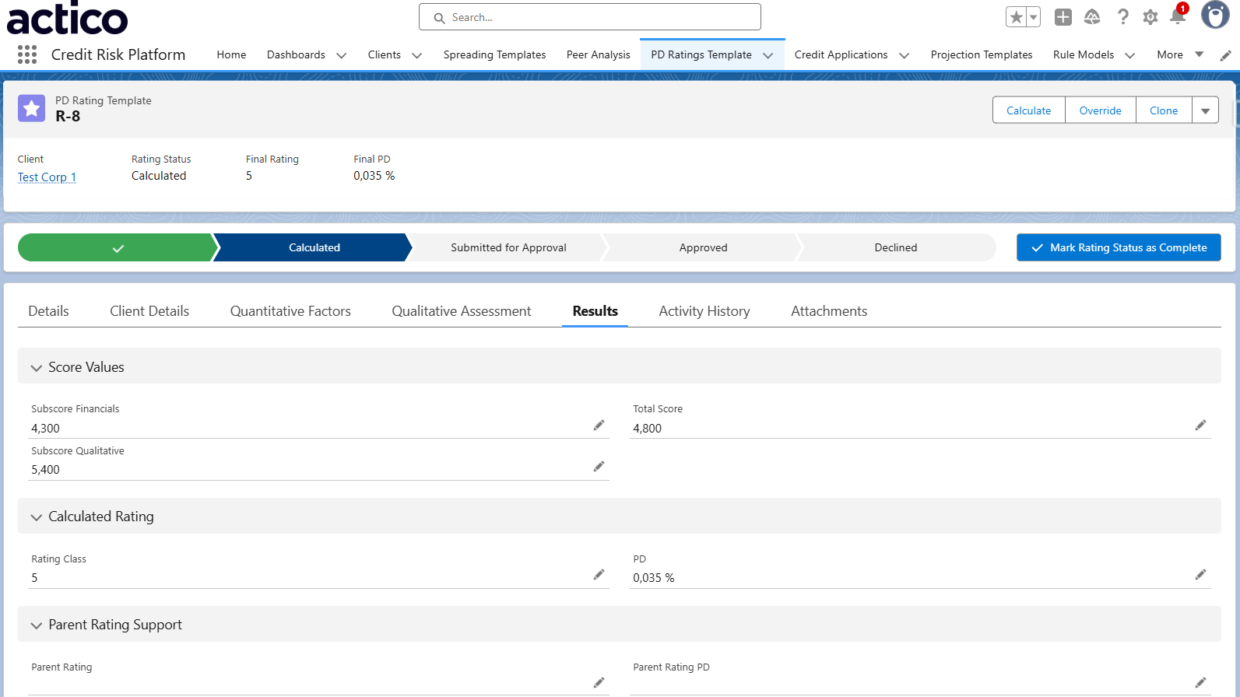This screenshot has height=697, width=1240.
Task: Click the edit navigation pencil icon
Action: (x=1224, y=55)
